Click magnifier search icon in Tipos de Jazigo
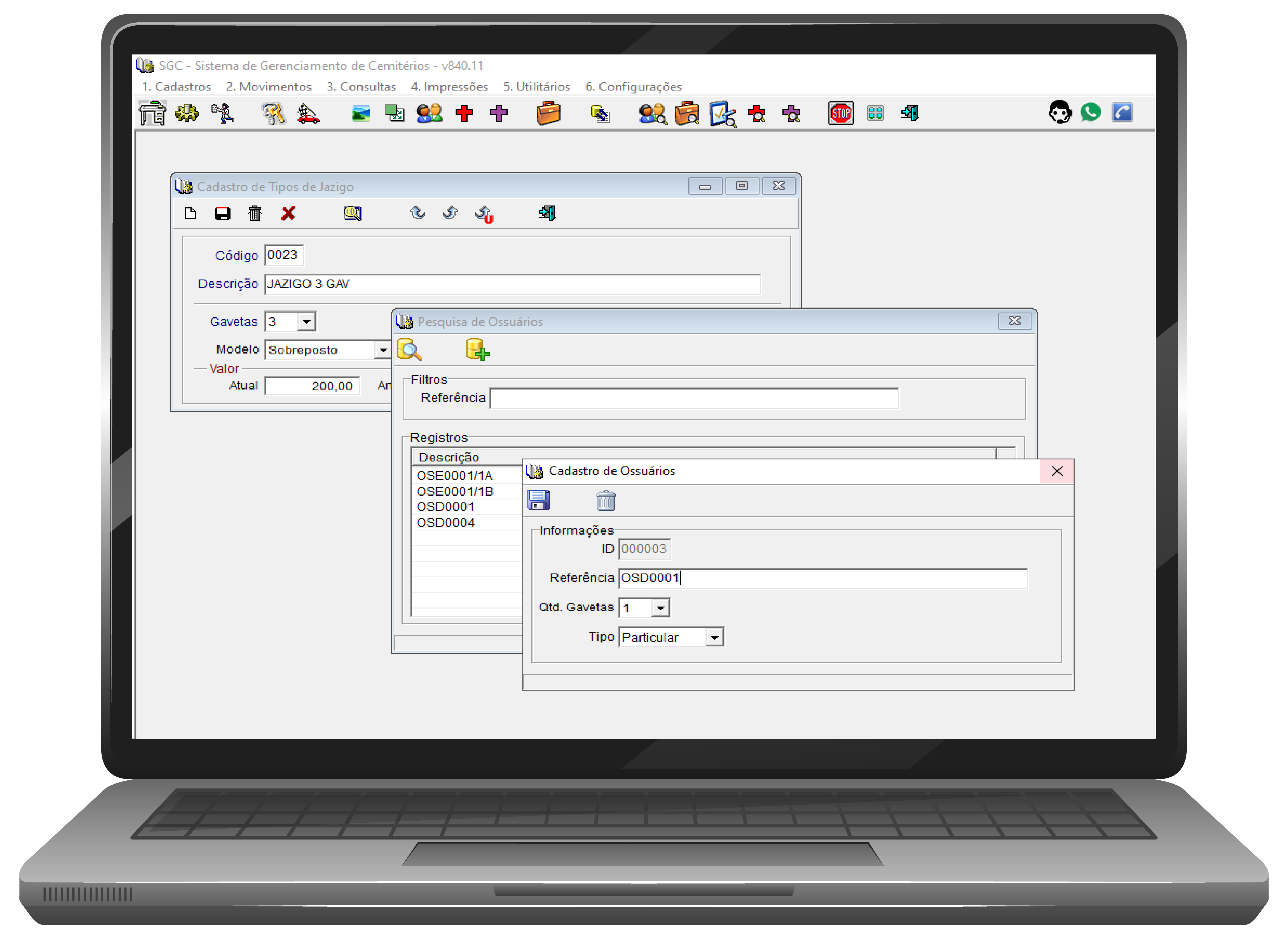This screenshot has height=939, width=1288. [353, 214]
